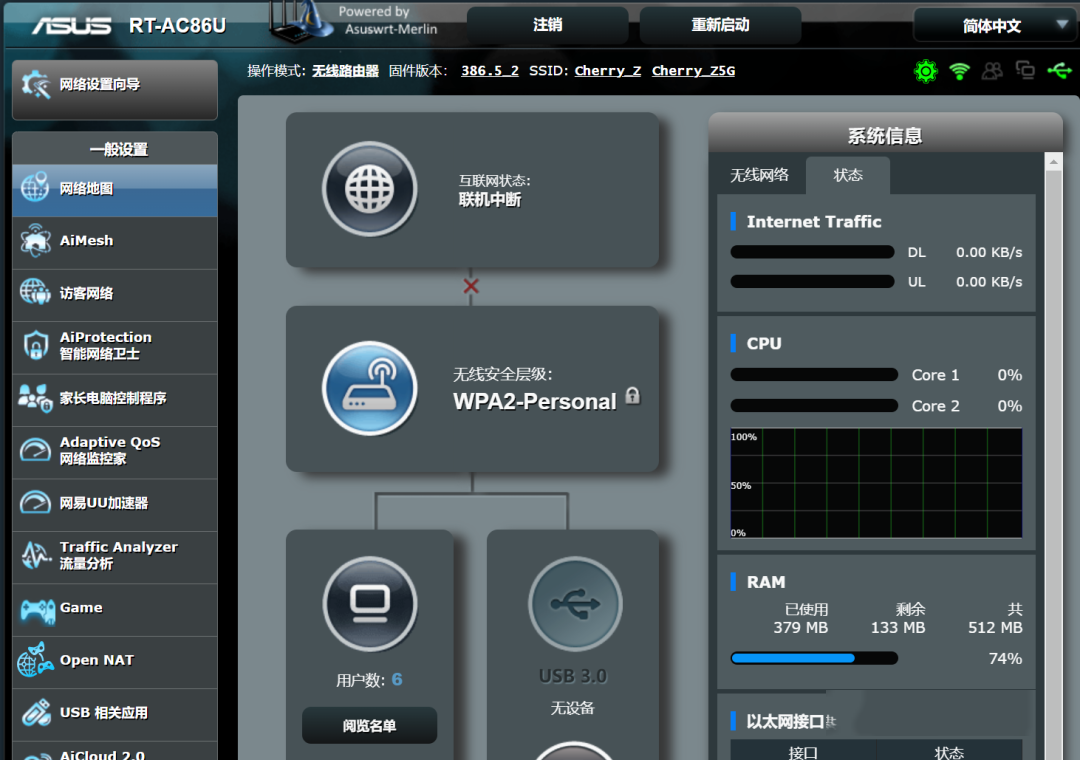Click the green Wi-Fi status icon
Screen dimensions: 1080x760
coord(959,71)
